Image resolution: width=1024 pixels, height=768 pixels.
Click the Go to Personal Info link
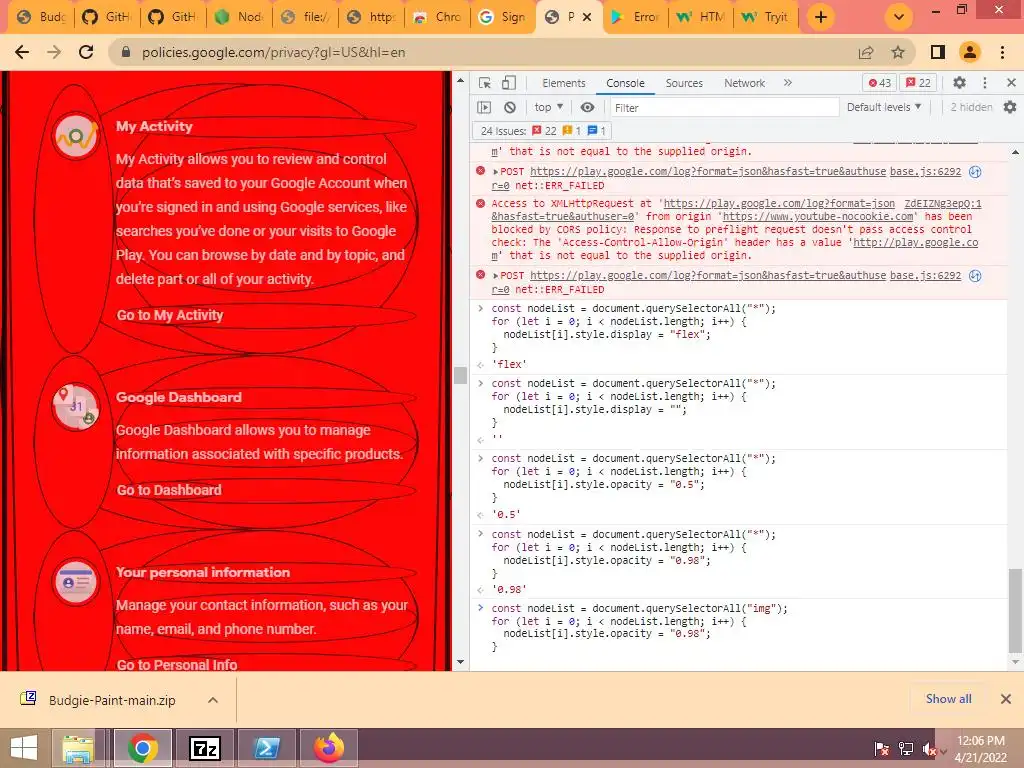pos(177,664)
